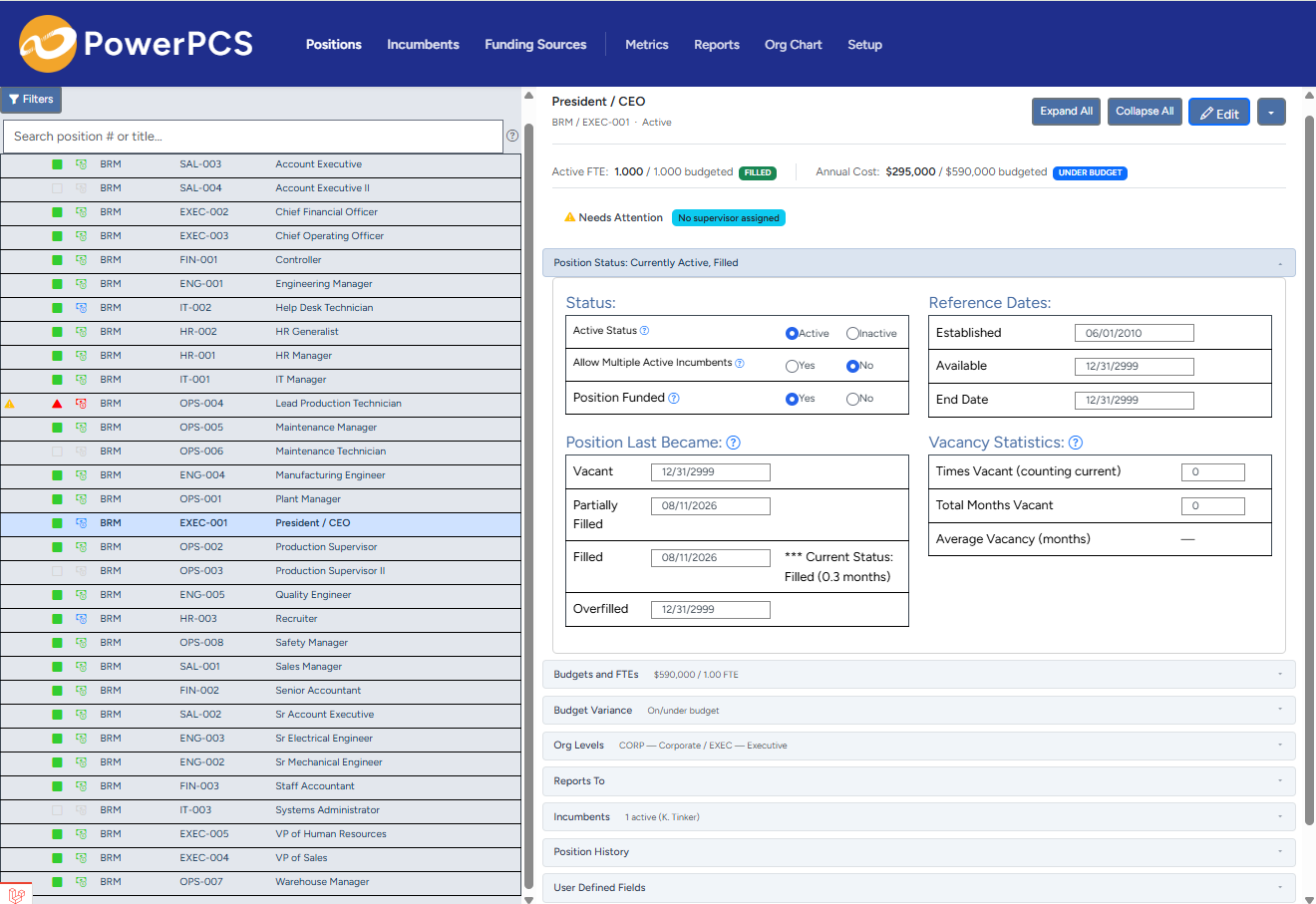The height and width of the screenshot is (904, 1316).
Task: Click the Collapse All button
Action: coord(1145,112)
